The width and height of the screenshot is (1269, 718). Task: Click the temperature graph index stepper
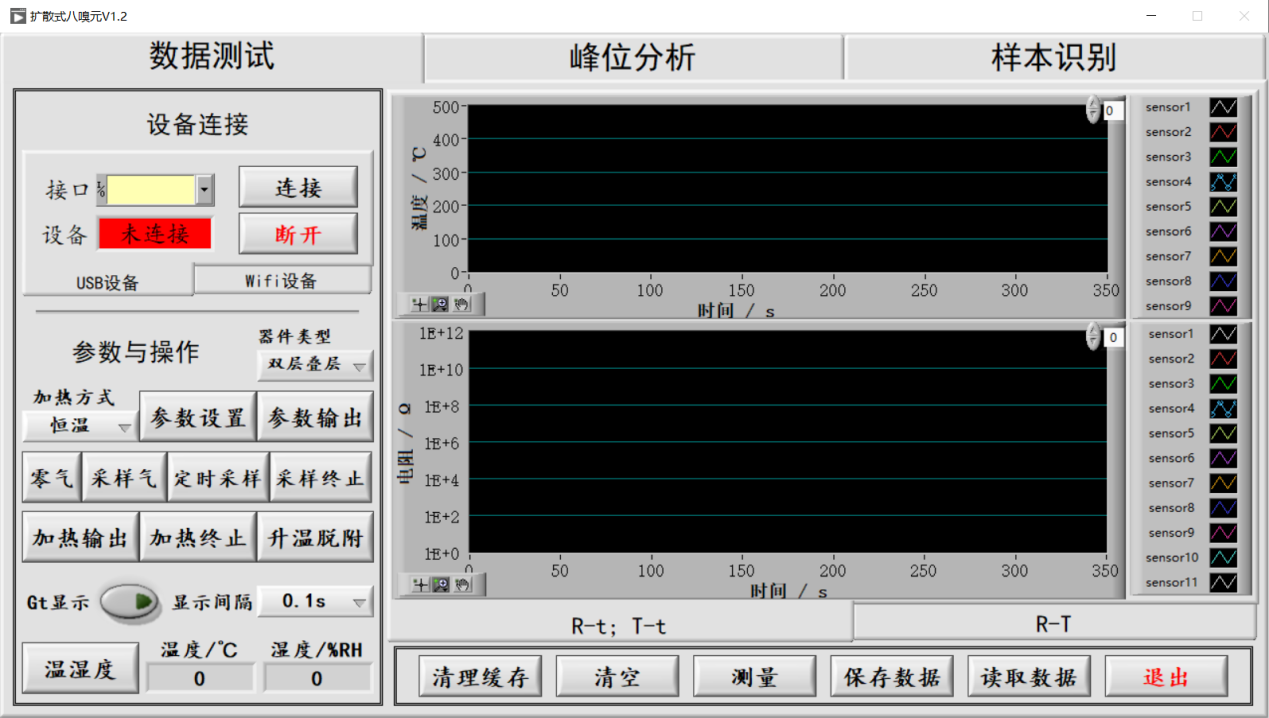coord(1093,110)
